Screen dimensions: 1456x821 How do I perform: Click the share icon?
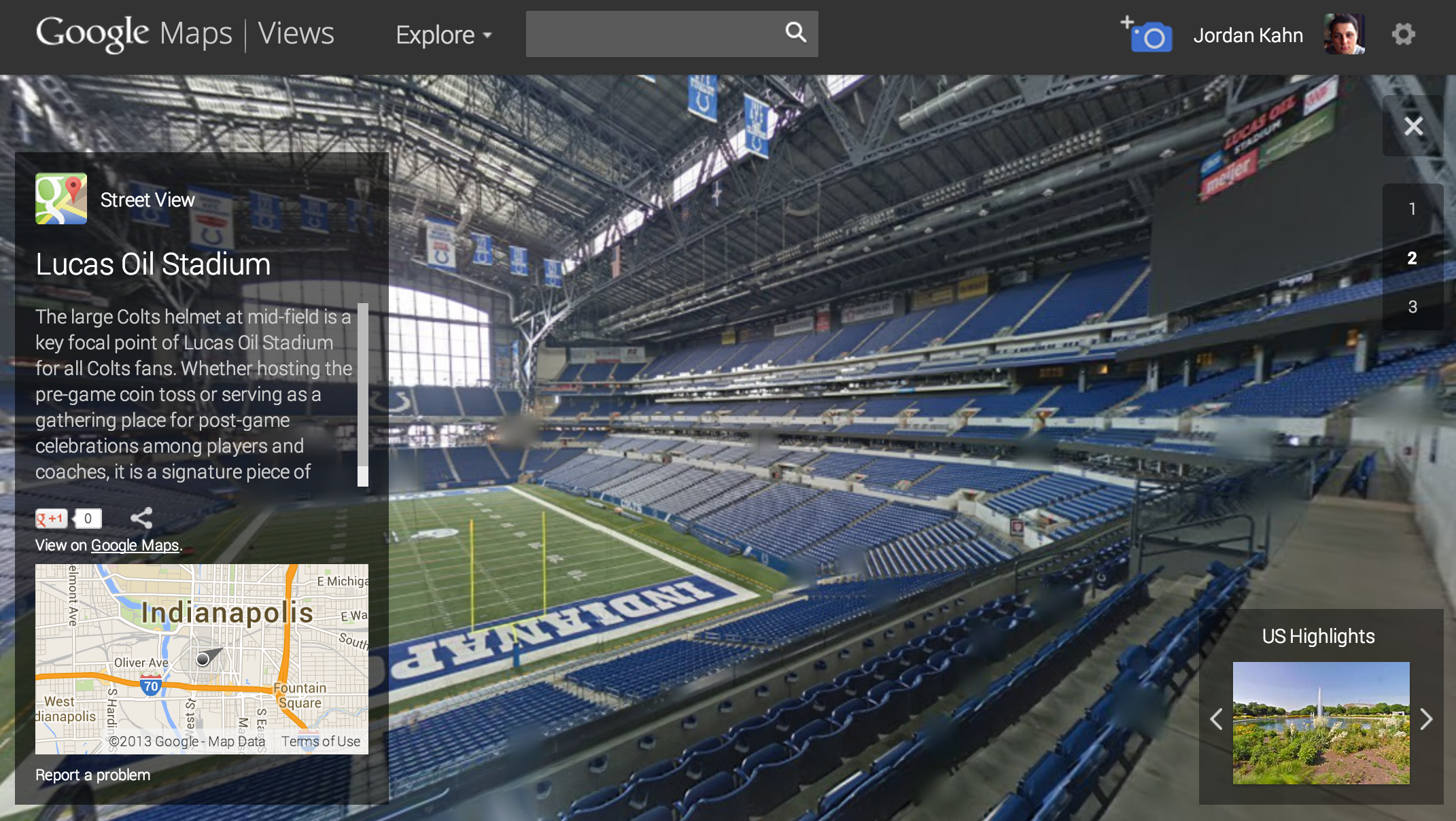click(x=141, y=519)
